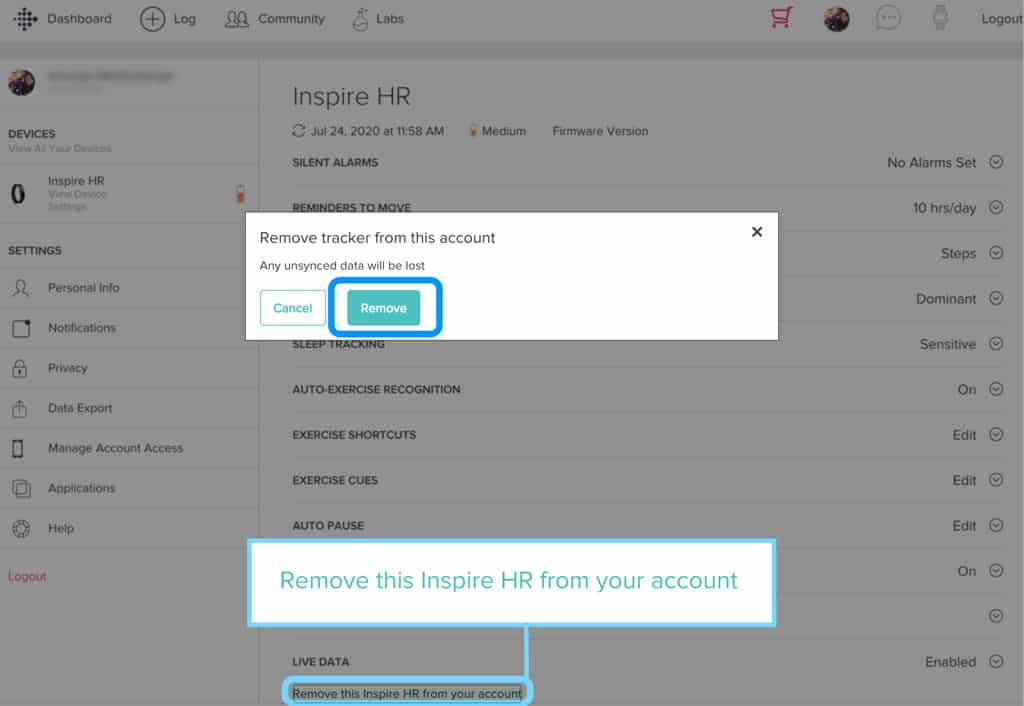The width and height of the screenshot is (1024, 706).
Task: Click the Help lifebuoy icon
Action: click(20, 528)
